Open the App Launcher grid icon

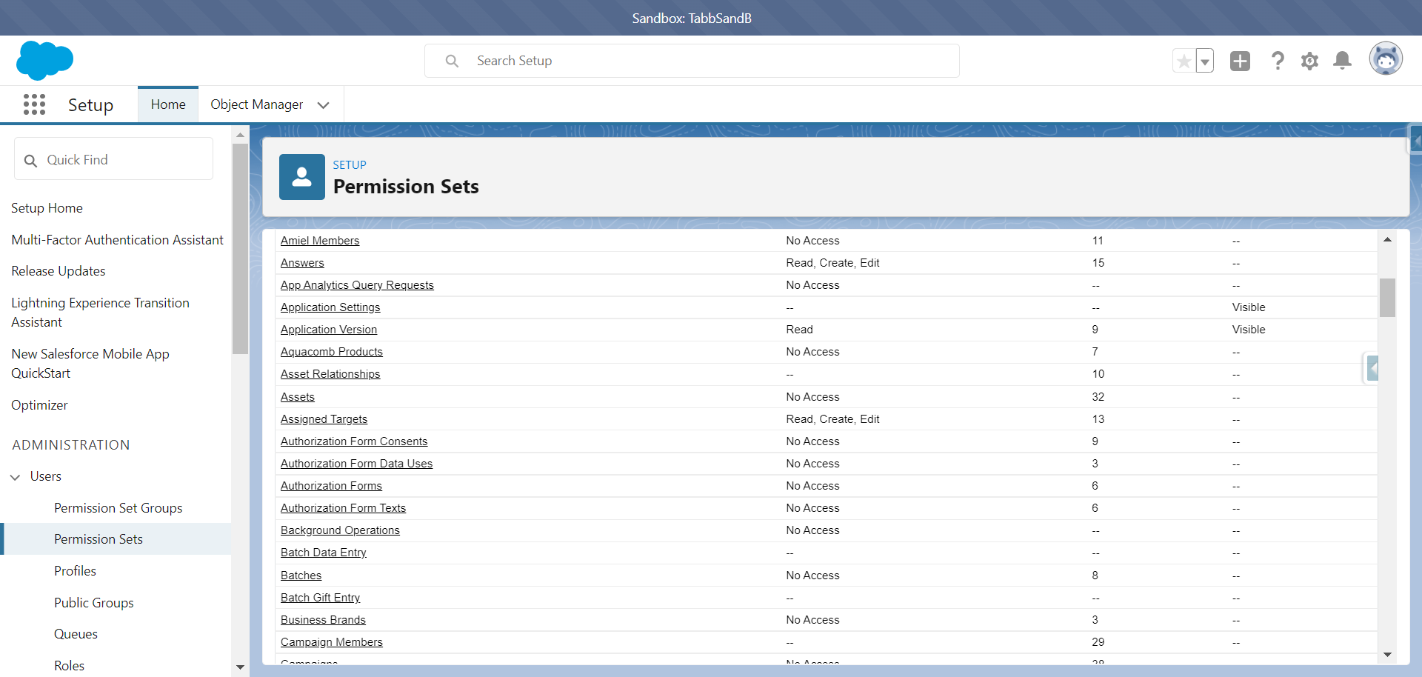coord(34,105)
